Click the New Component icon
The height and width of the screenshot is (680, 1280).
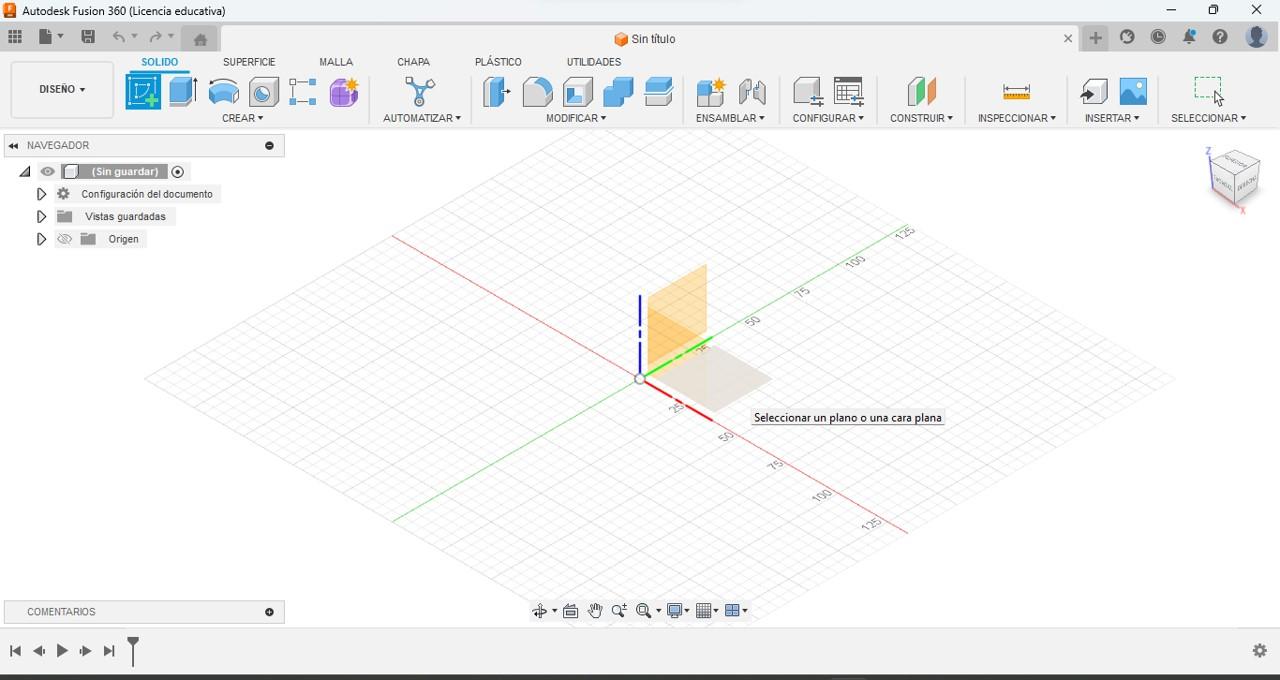tap(710, 92)
